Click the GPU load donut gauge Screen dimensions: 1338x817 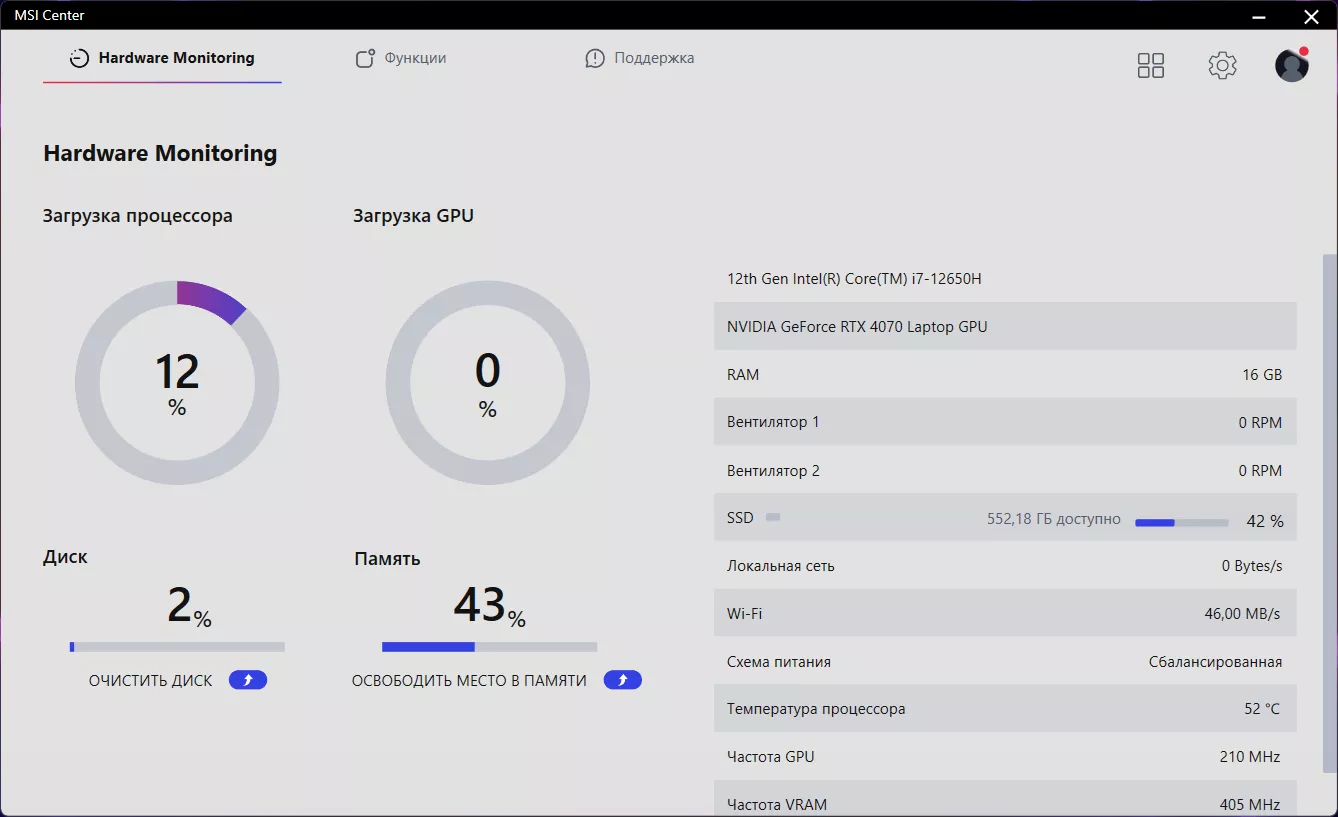coord(488,382)
